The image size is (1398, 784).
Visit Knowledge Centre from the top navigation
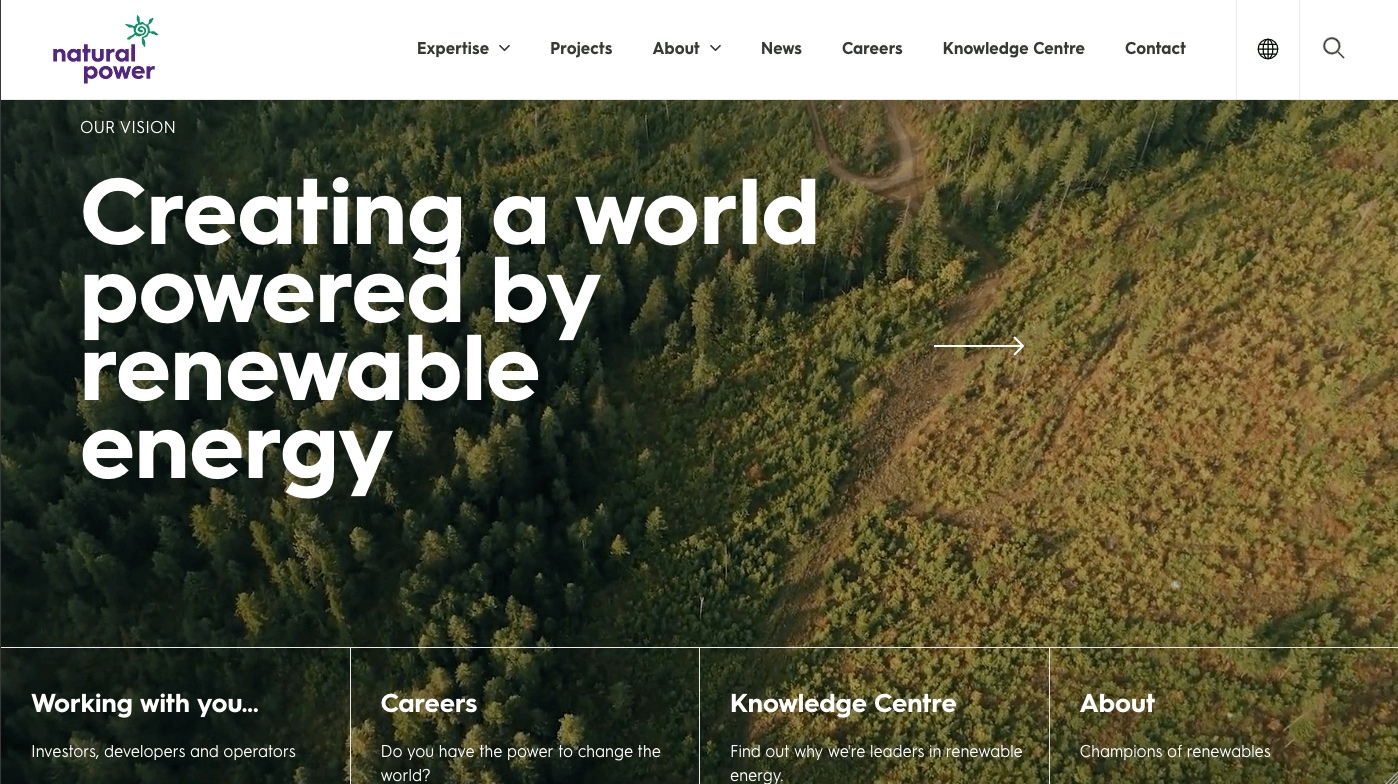[x=1013, y=48]
